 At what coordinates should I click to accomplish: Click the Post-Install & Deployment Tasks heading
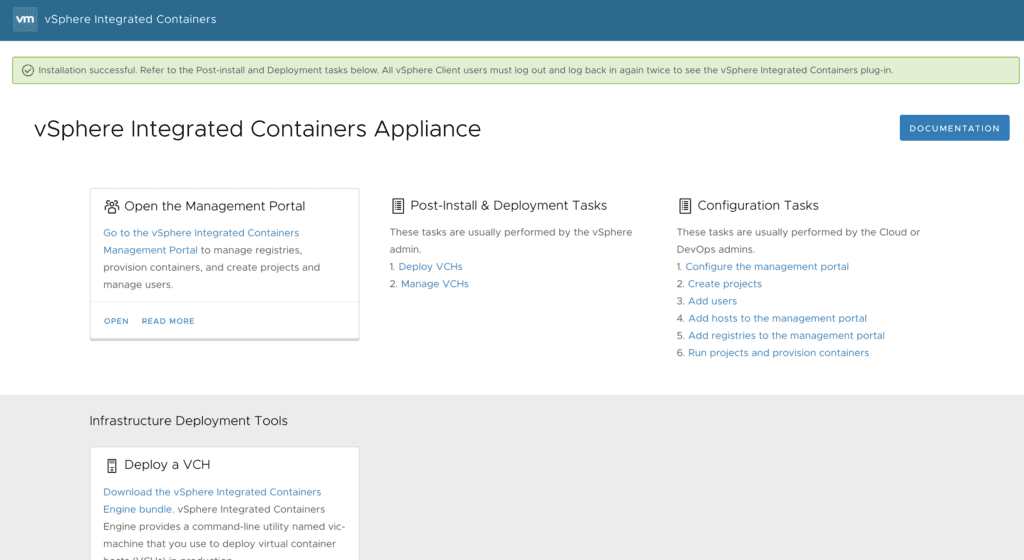point(508,206)
